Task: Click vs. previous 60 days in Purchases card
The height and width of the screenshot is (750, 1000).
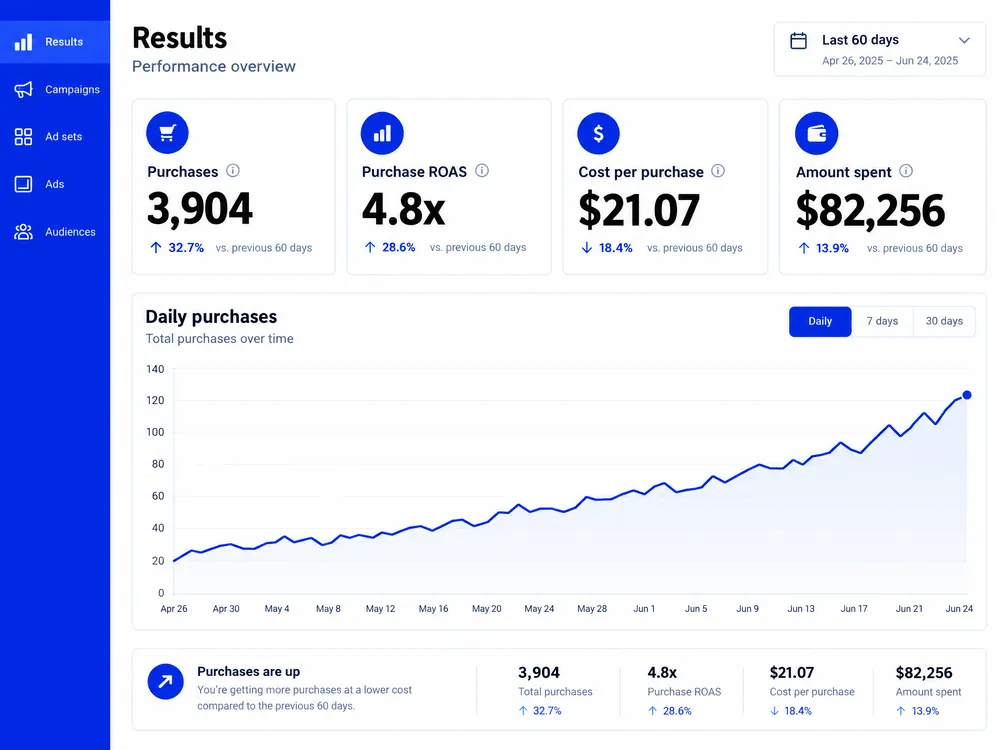Action: (x=263, y=247)
